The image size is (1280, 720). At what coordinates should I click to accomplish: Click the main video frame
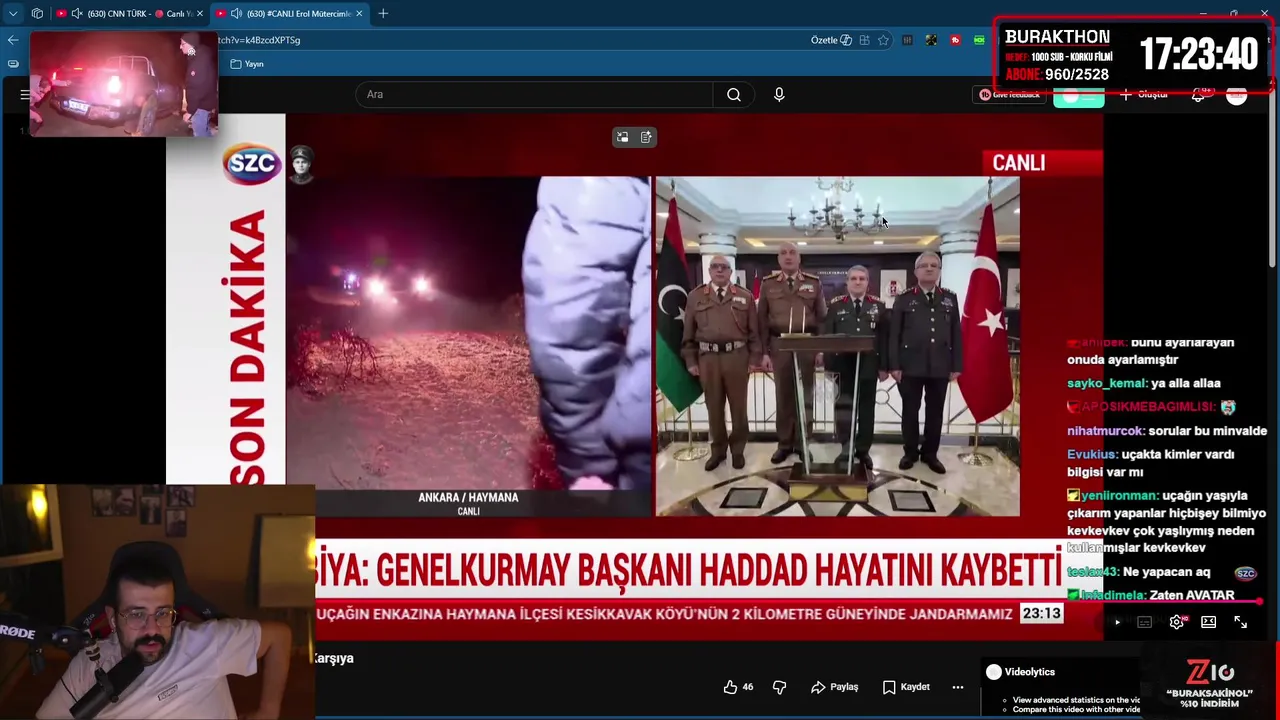pos(634,375)
